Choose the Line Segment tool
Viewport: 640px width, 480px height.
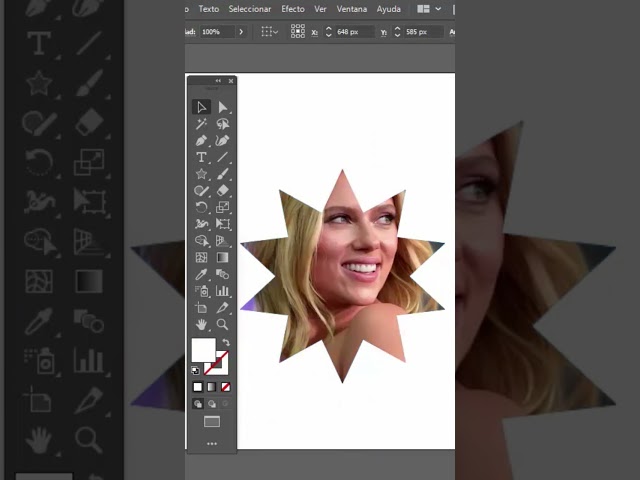[x=222, y=157]
